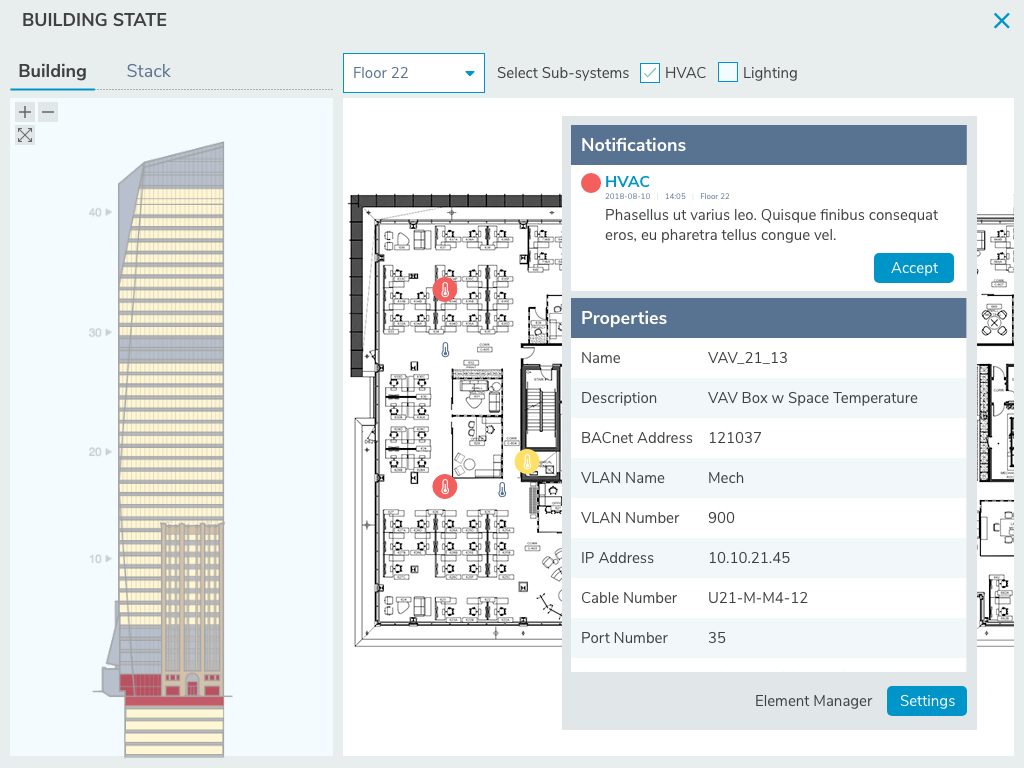Select the lower red thermometer alarm marker
Screen dimensions: 1024x768
coord(445,487)
